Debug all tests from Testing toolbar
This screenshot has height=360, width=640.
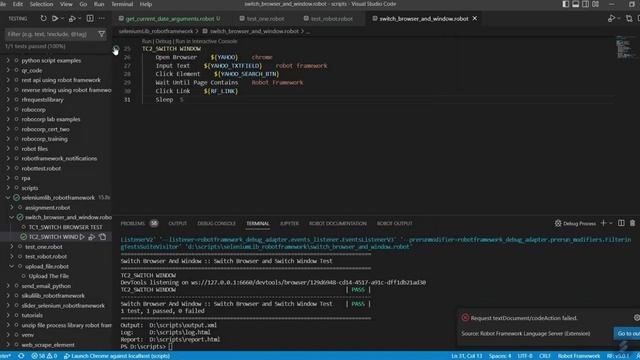(x=72, y=18)
